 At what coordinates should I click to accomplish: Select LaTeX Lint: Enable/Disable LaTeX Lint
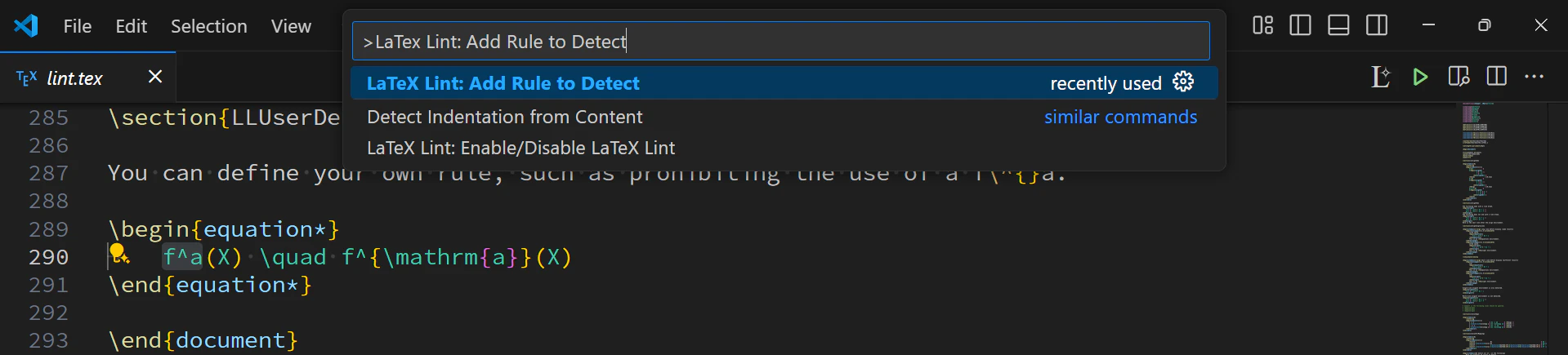coord(784,148)
